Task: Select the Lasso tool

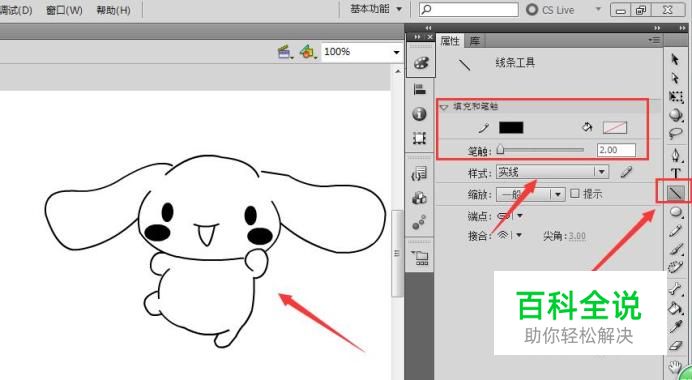Action: [x=675, y=133]
